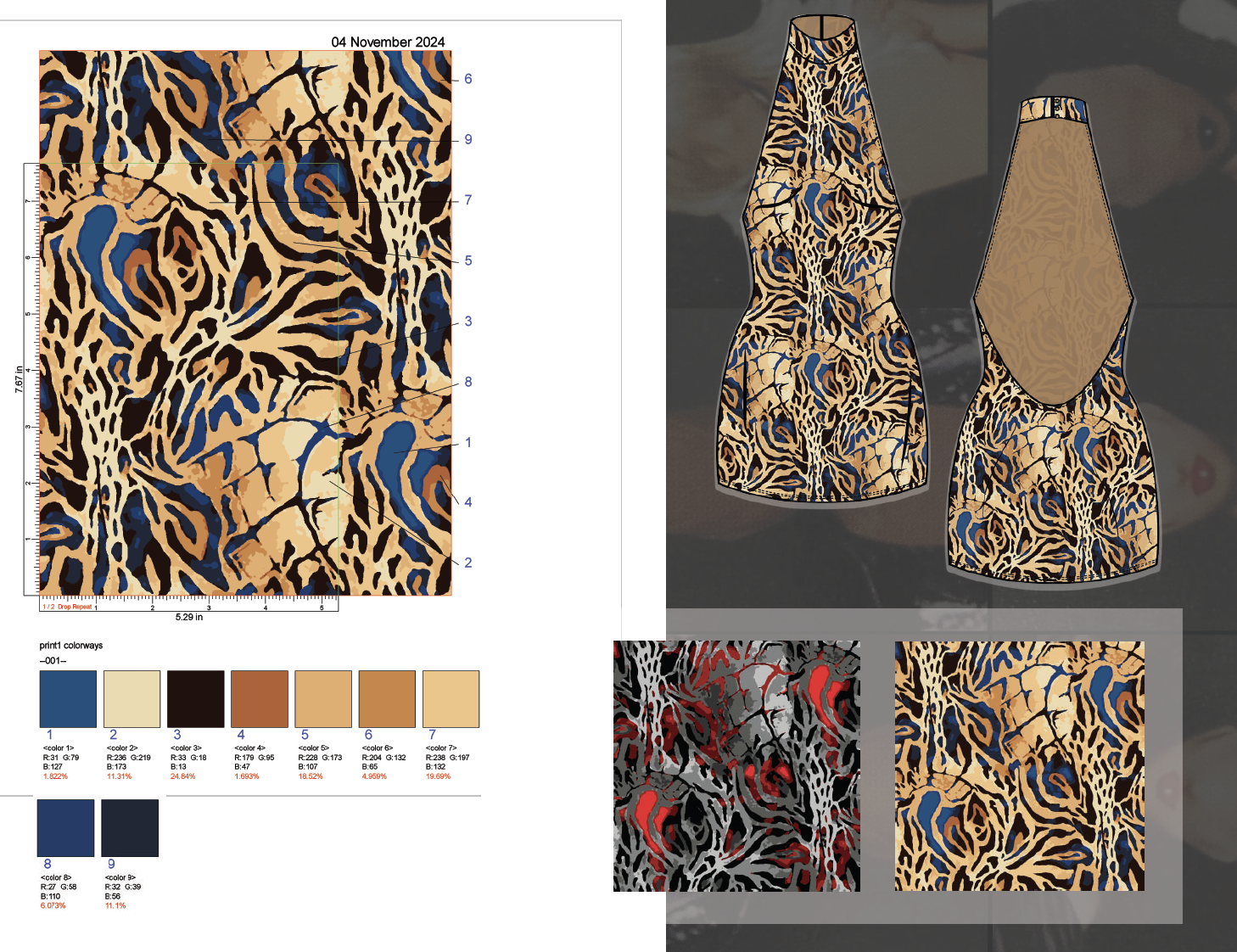Select the dark navy color 9 swatch
Image resolution: width=1237 pixels, height=952 pixels.
130,828
